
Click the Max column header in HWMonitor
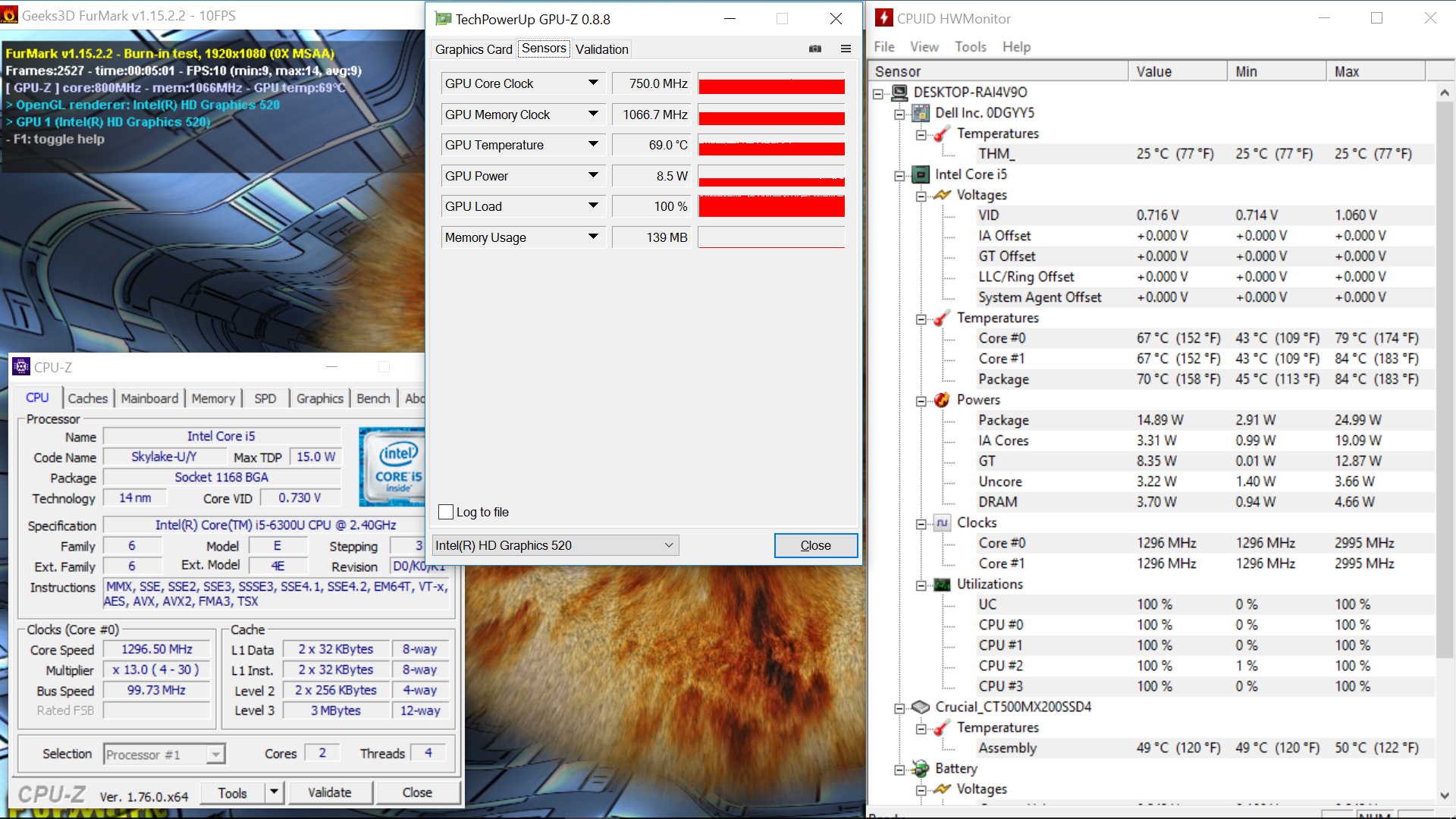(1376, 71)
